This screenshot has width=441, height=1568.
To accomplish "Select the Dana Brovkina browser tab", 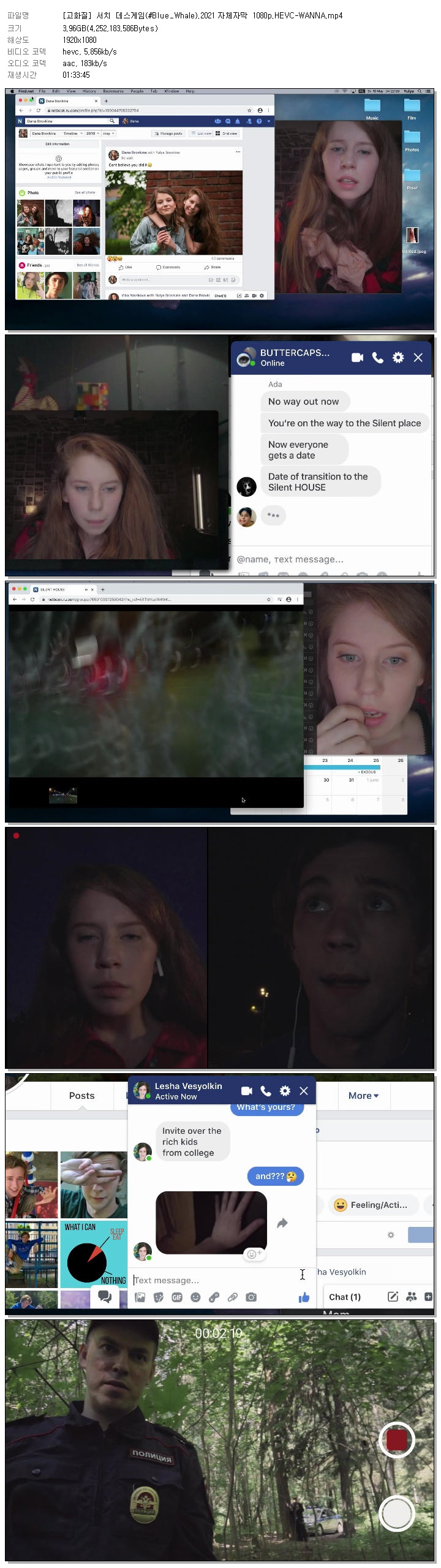I will pos(67,100).
